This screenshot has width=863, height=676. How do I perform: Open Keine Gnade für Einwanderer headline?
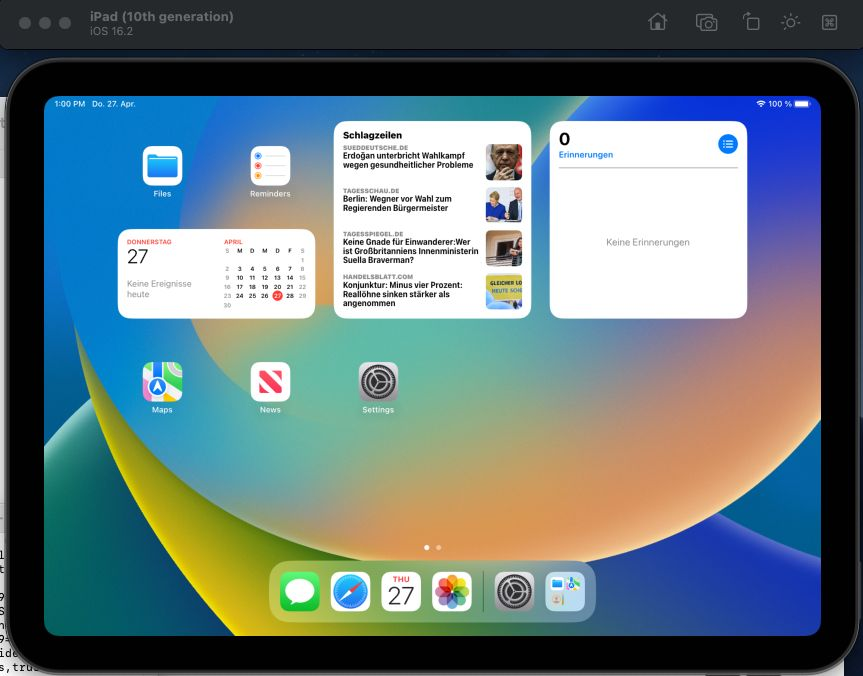tap(410, 250)
